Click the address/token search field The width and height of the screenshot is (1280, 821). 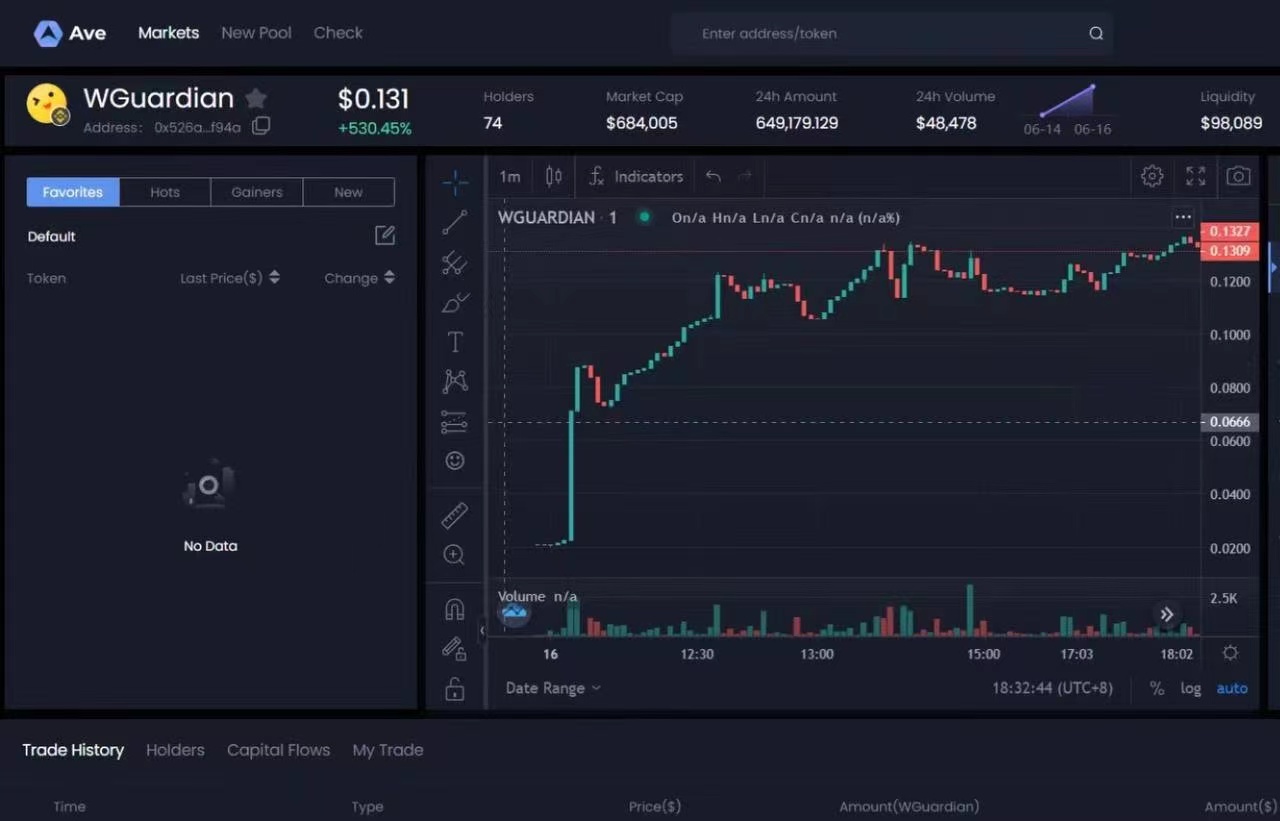coord(880,33)
